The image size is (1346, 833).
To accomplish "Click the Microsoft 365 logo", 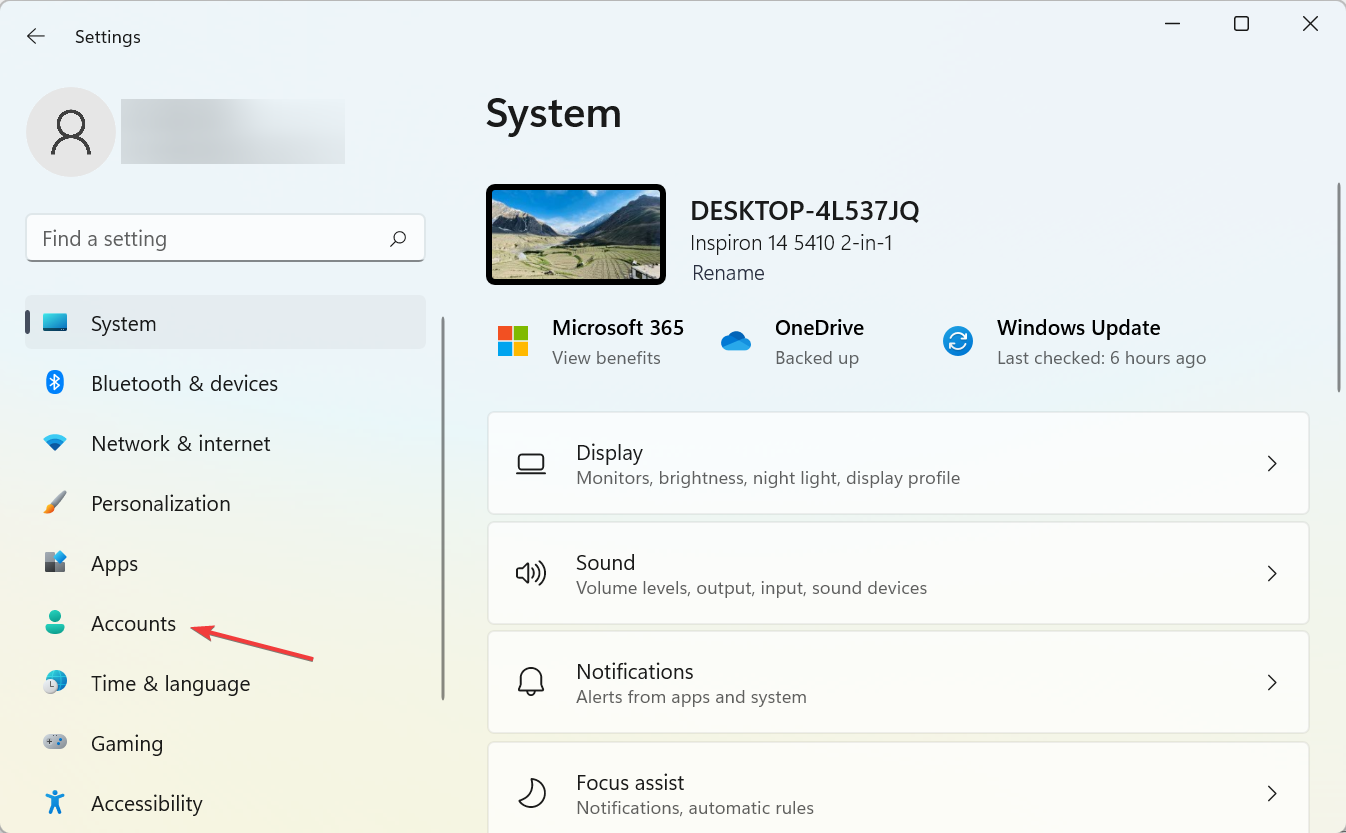I will coord(513,340).
